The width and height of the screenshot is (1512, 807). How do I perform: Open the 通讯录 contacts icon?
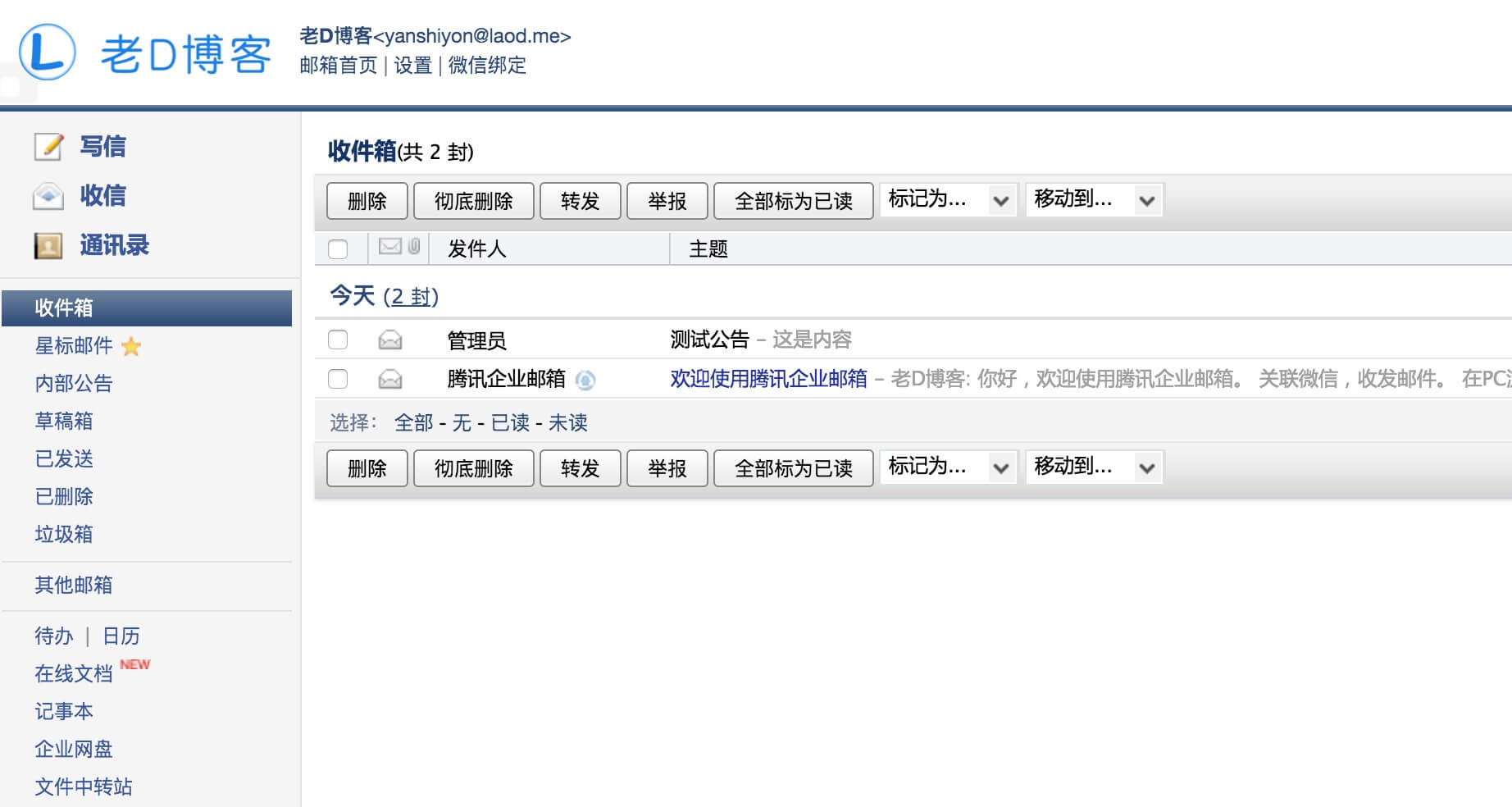pyautogui.click(x=47, y=244)
